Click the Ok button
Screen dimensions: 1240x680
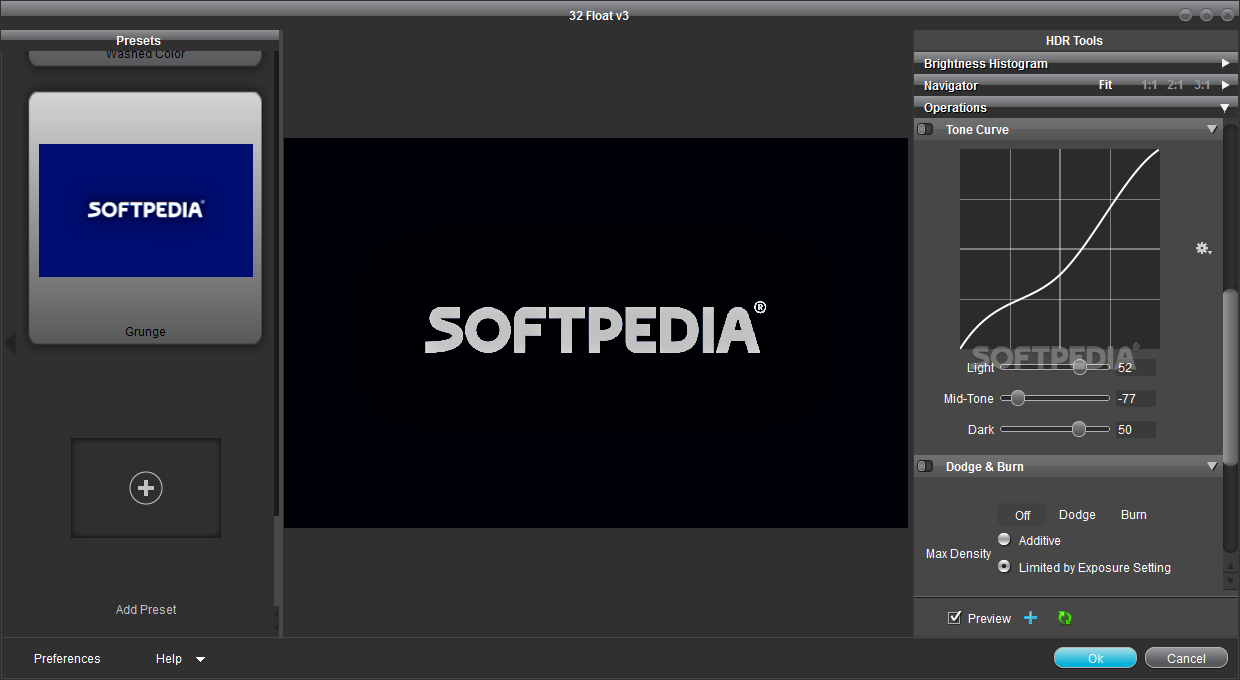click(x=1095, y=658)
